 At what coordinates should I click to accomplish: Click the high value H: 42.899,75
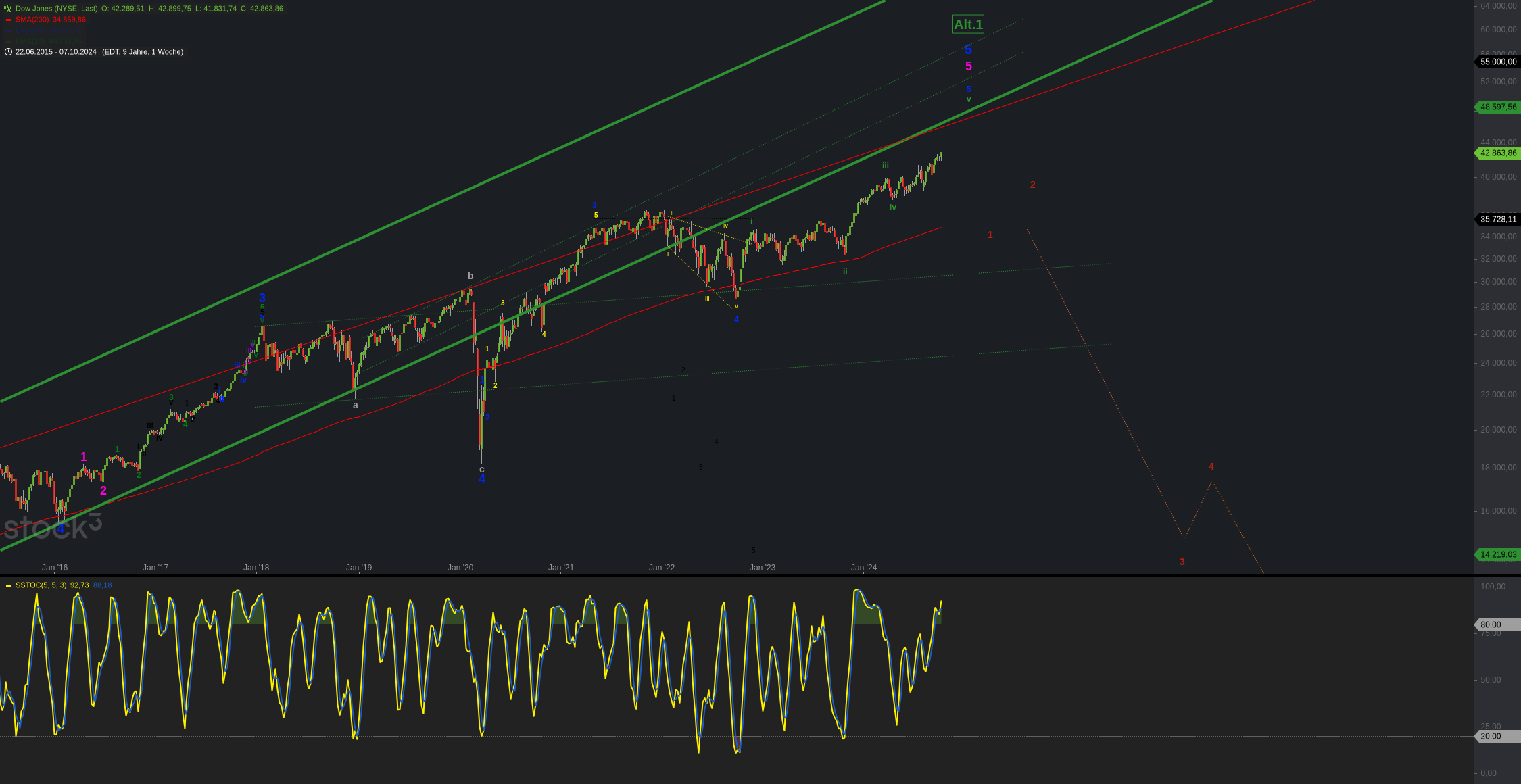click(x=170, y=9)
